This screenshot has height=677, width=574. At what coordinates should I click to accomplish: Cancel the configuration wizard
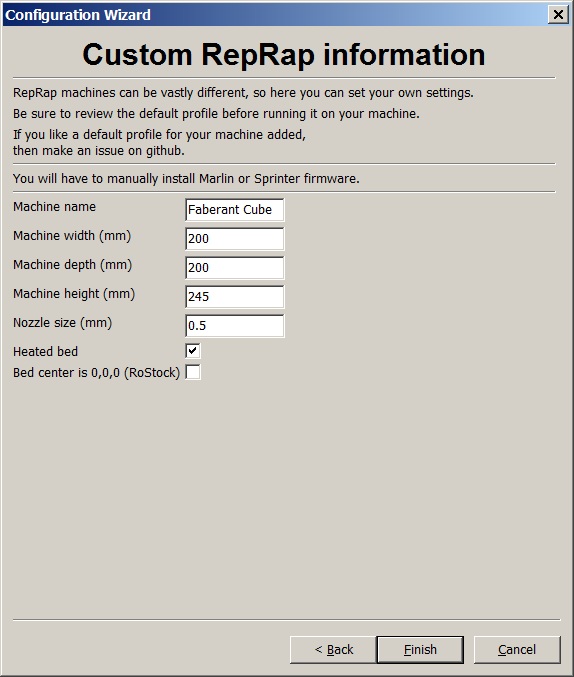pos(517,649)
